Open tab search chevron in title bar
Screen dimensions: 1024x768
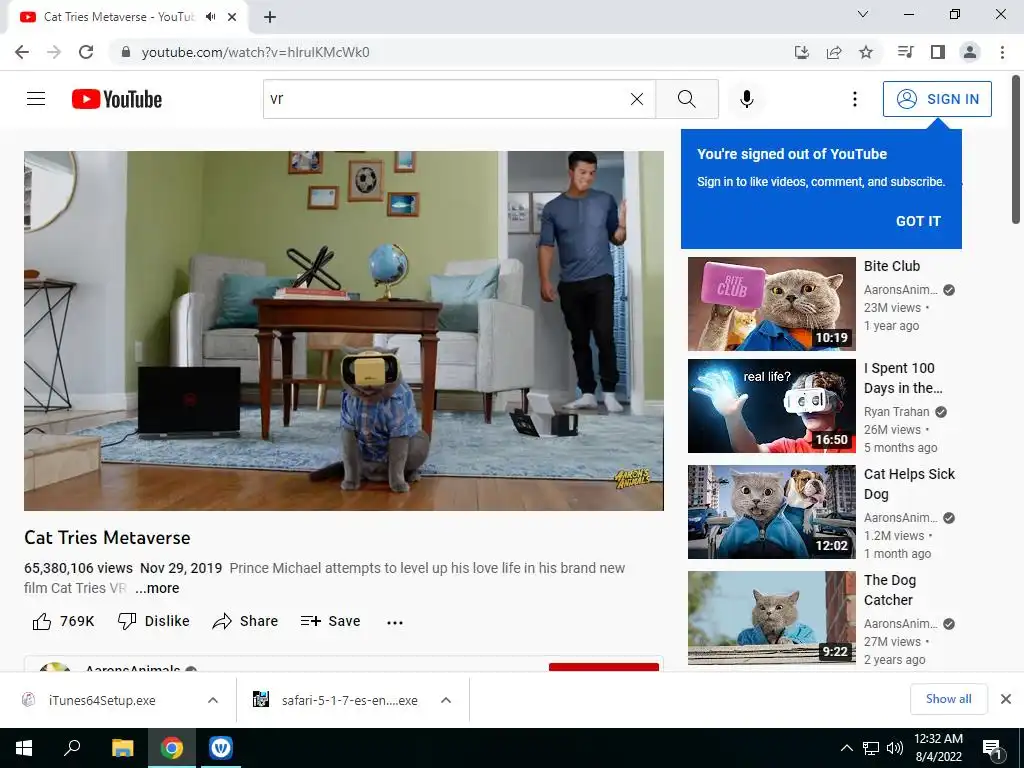(863, 14)
